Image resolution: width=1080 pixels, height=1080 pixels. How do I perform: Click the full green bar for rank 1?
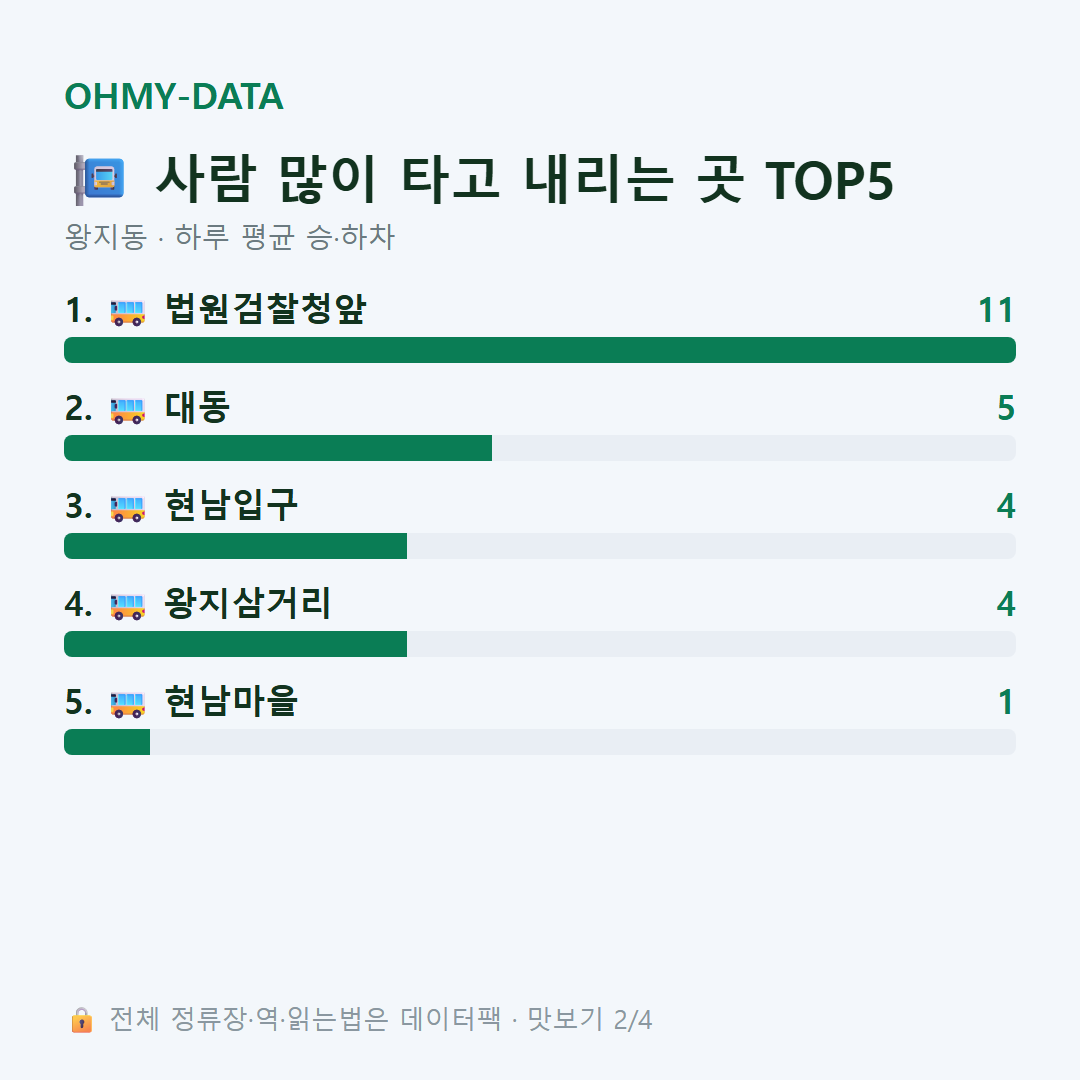(x=540, y=350)
